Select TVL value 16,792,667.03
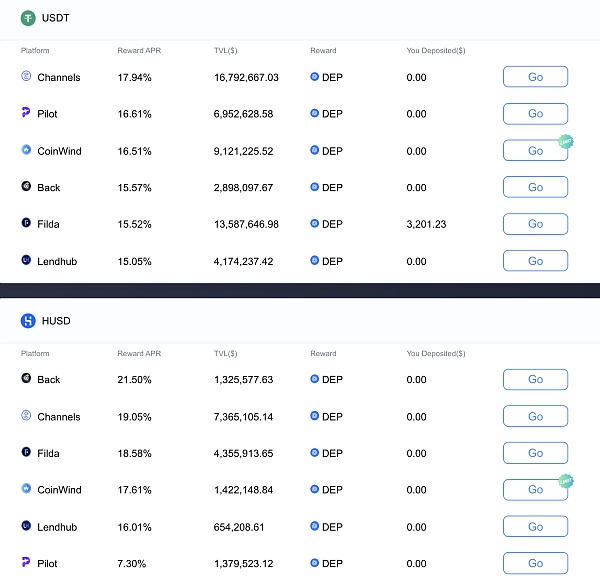The height and width of the screenshot is (583, 600). pyautogui.click(x=246, y=78)
